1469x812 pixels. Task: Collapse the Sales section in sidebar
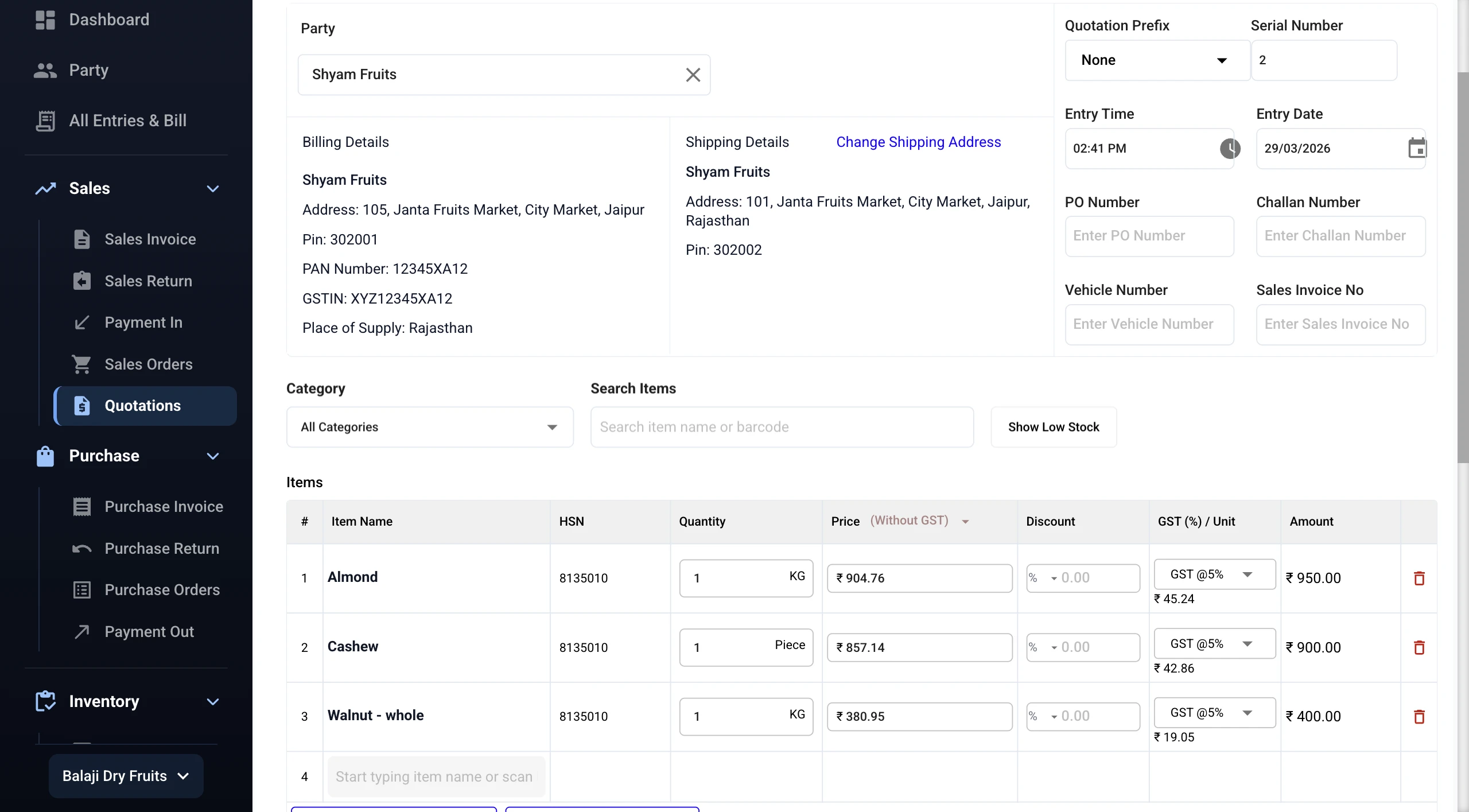point(212,188)
